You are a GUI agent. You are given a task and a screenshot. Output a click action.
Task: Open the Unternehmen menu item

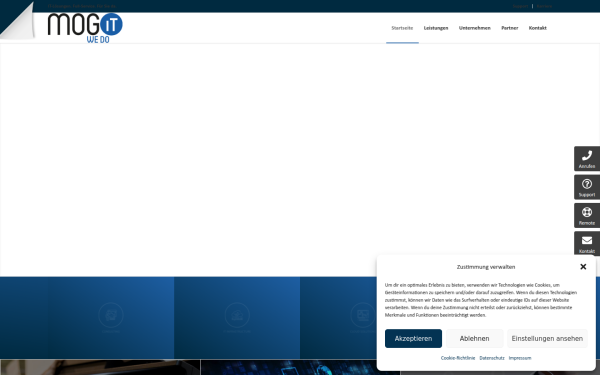point(474,28)
